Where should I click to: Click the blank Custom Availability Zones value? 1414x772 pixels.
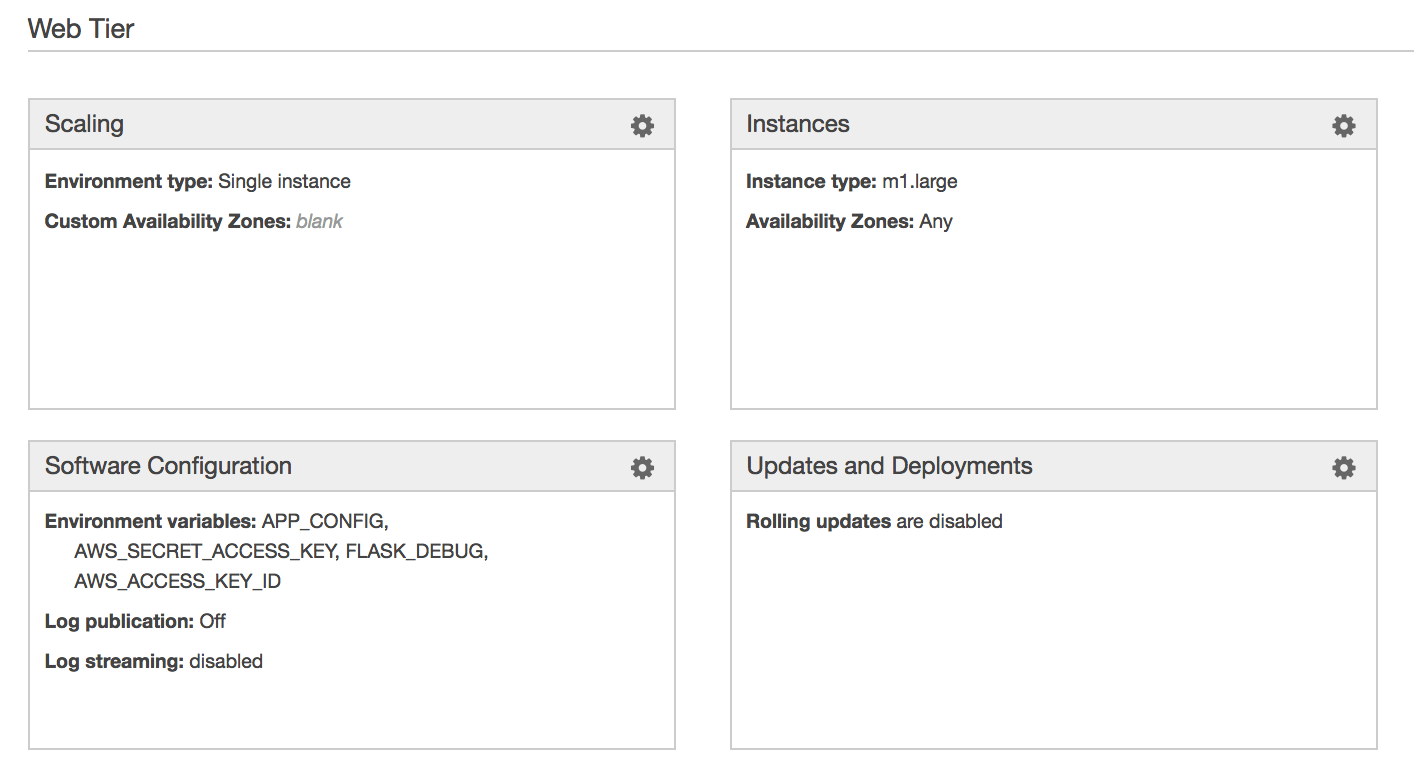(x=319, y=221)
